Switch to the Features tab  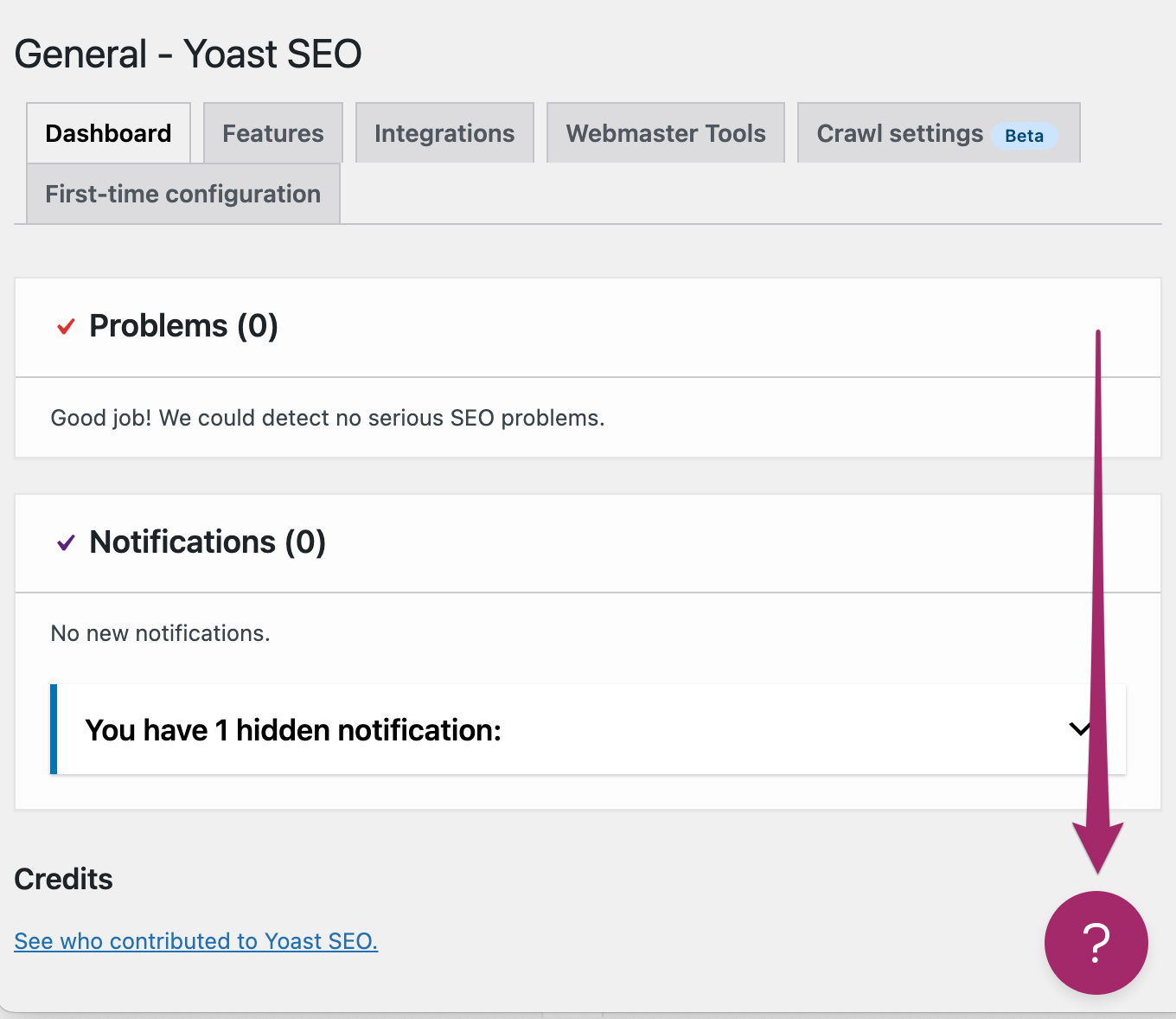(272, 132)
